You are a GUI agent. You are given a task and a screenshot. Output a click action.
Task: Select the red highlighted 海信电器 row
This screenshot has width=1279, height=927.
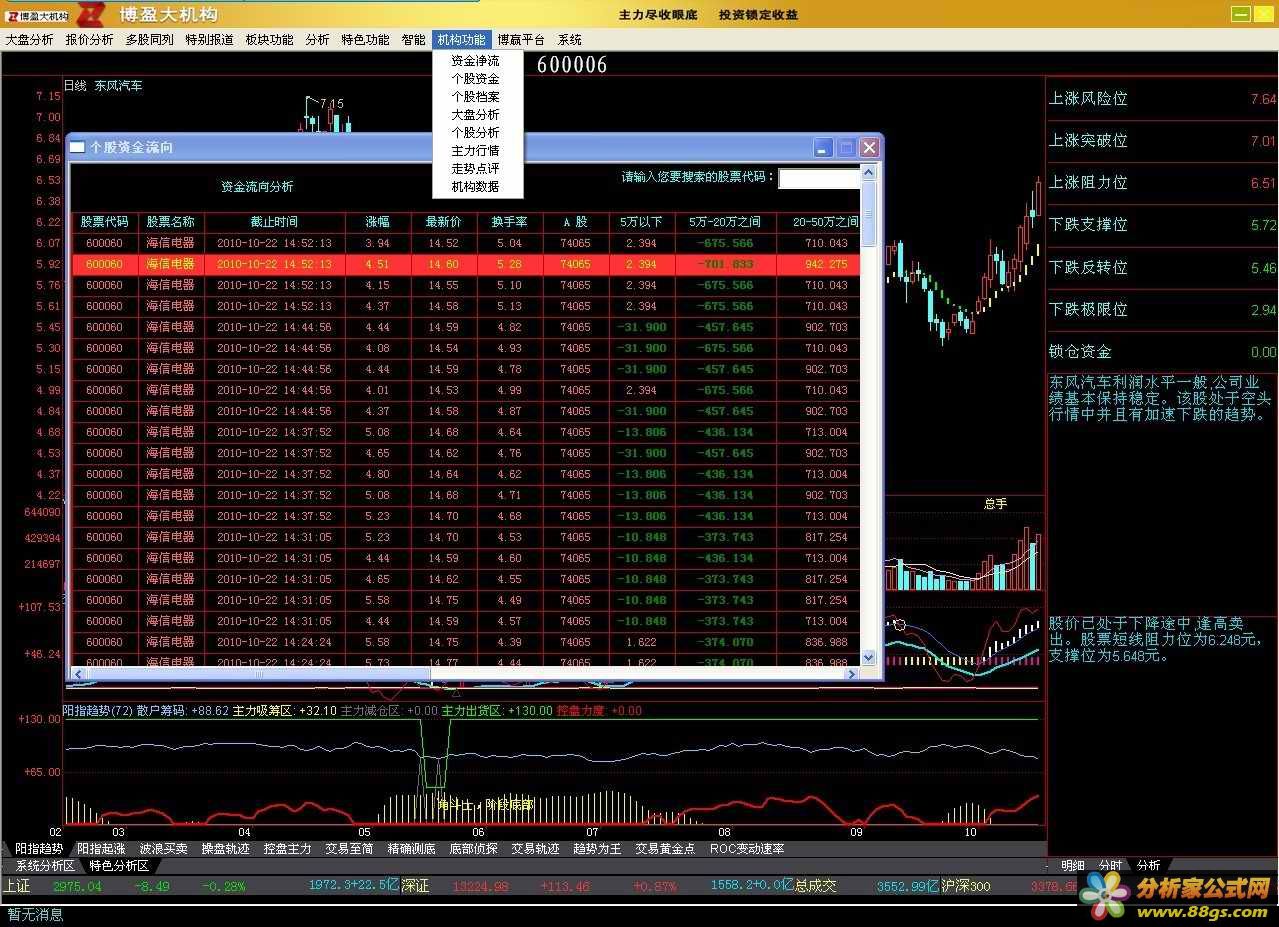click(x=466, y=264)
